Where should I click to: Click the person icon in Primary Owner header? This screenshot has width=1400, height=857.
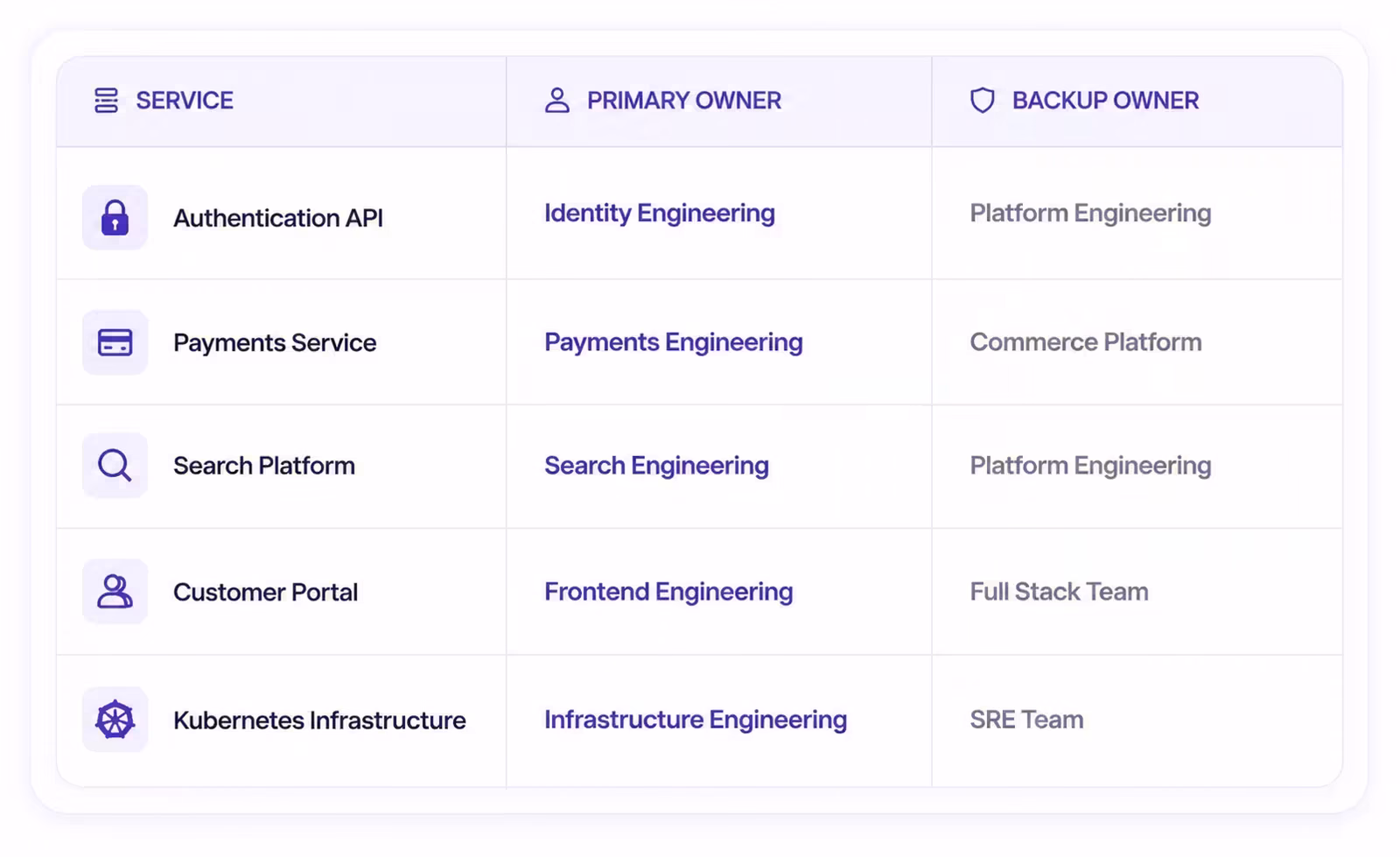(x=557, y=101)
